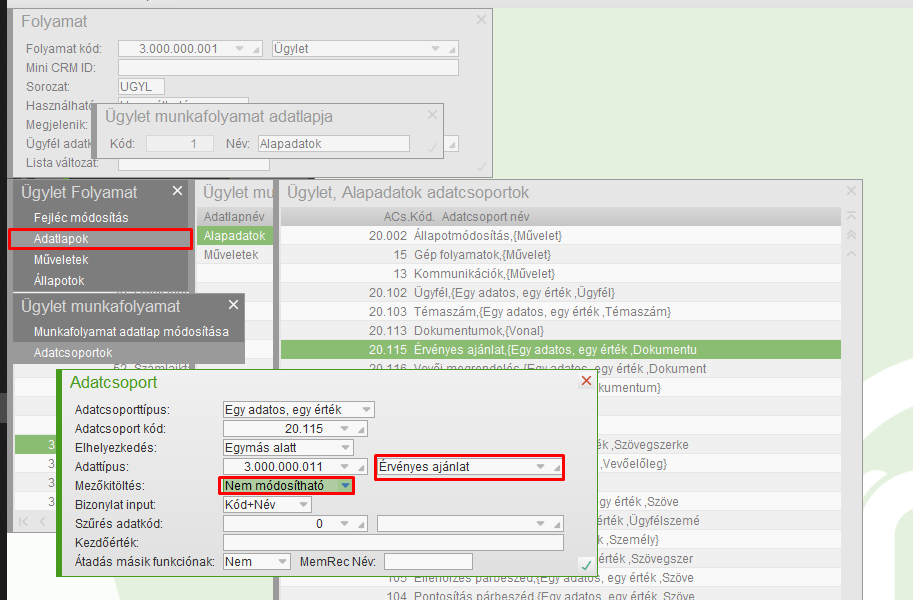This screenshot has height=600, width=913.
Task: Confirm Adatcsoport dialog with green checkmark
Action: point(586,564)
